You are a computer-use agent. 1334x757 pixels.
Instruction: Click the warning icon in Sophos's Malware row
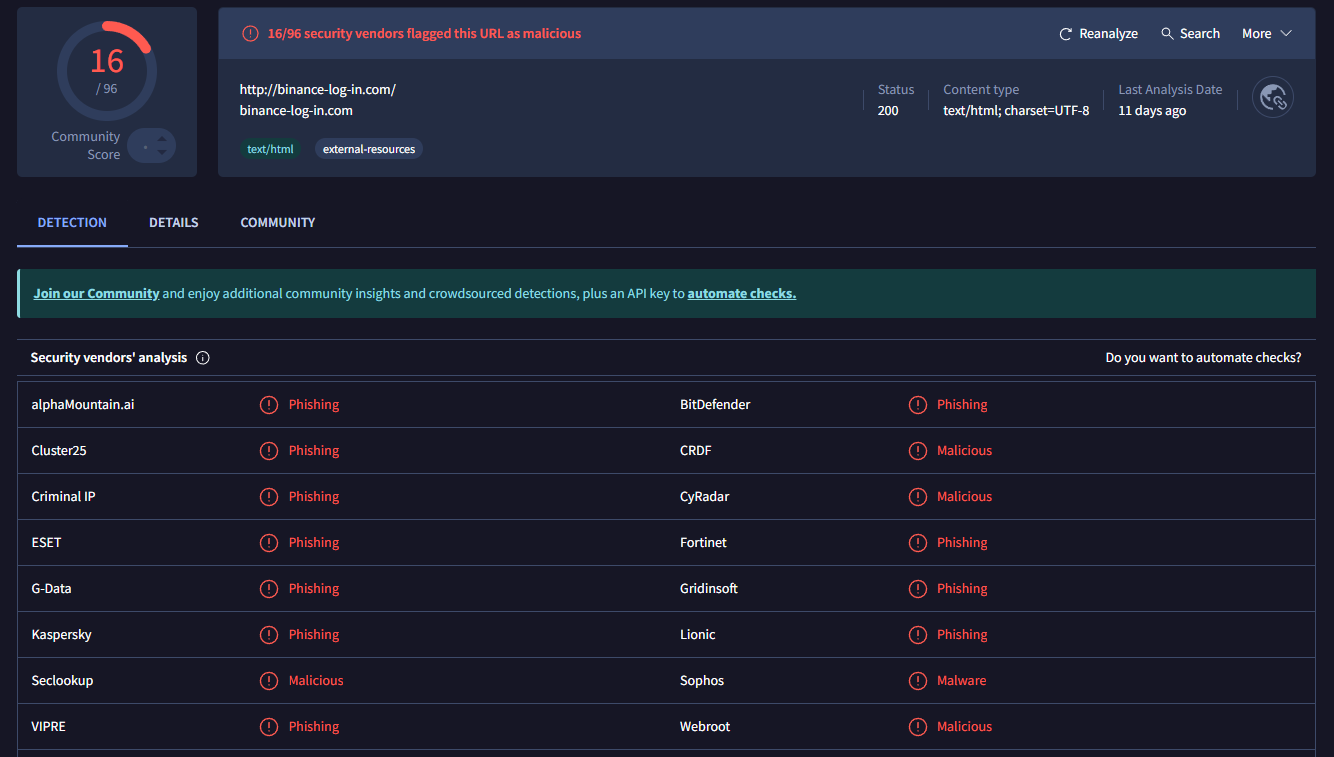pyautogui.click(x=917, y=681)
